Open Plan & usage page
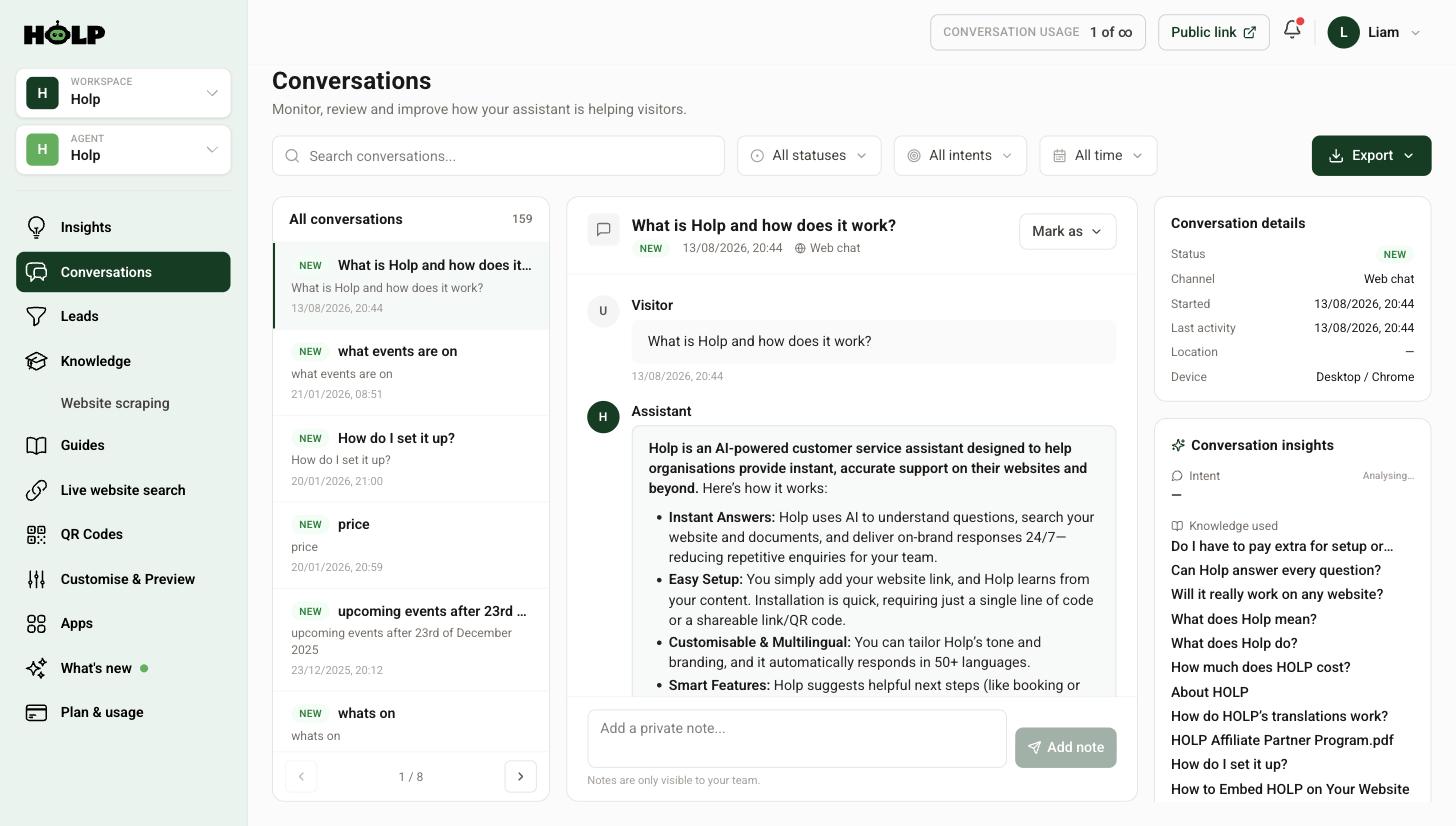The image size is (1456, 826). (x=123, y=712)
